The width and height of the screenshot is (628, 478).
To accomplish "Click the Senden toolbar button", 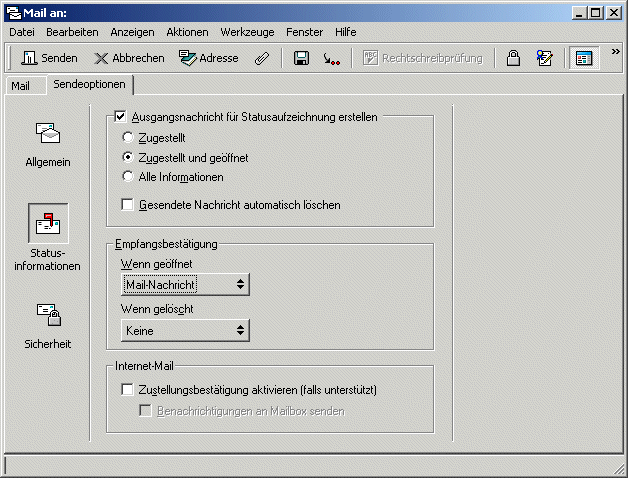I will 49,58.
